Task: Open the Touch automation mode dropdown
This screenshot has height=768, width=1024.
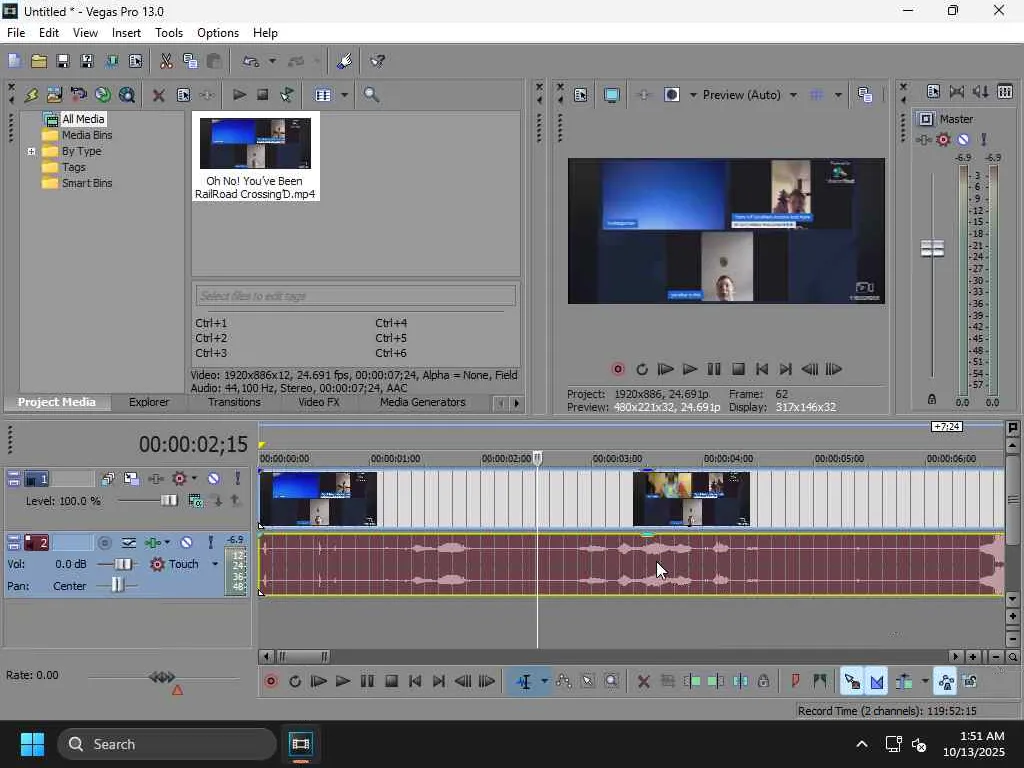Action: click(x=214, y=564)
